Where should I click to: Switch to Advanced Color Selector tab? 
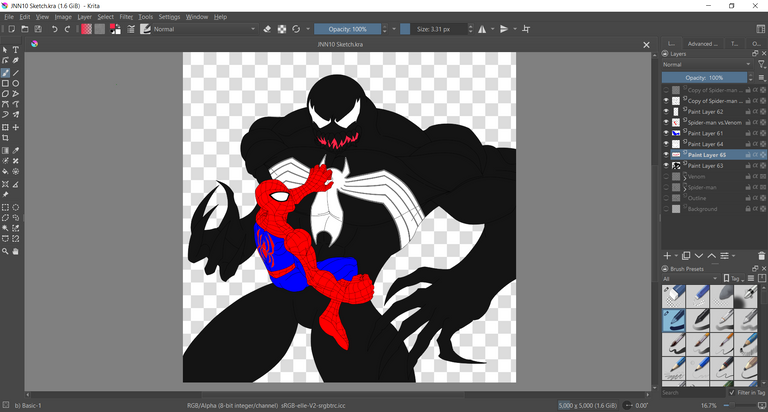click(702, 44)
